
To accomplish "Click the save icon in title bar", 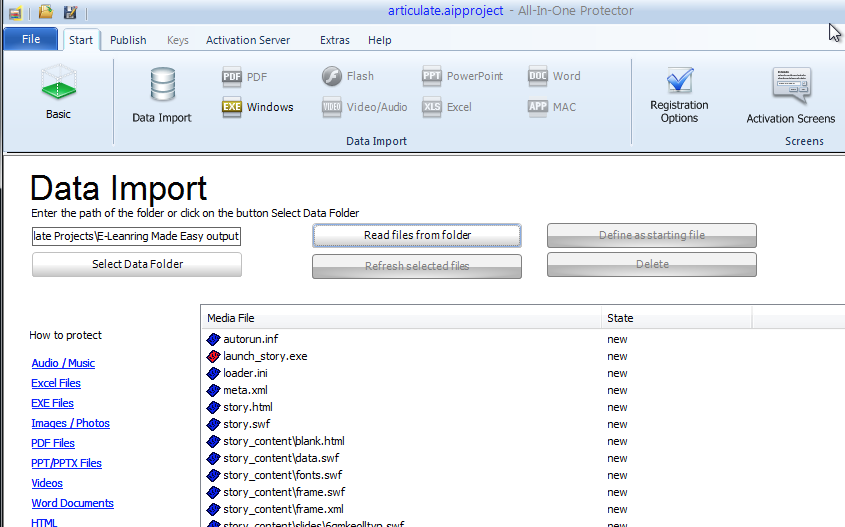I will tap(70, 12).
